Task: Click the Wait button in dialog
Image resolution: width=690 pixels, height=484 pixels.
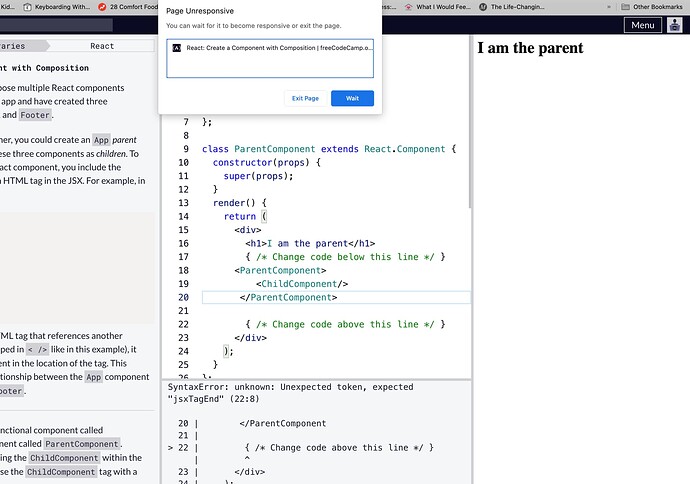Action: (x=352, y=98)
